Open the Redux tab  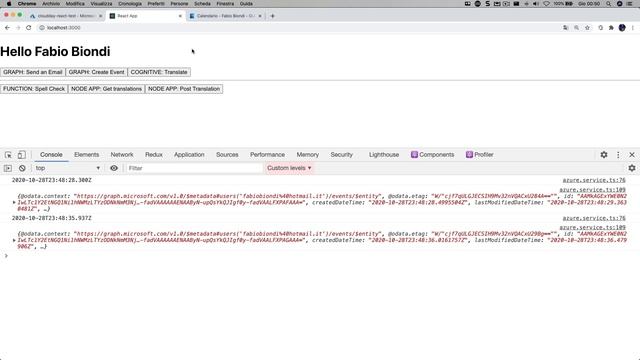click(x=153, y=155)
